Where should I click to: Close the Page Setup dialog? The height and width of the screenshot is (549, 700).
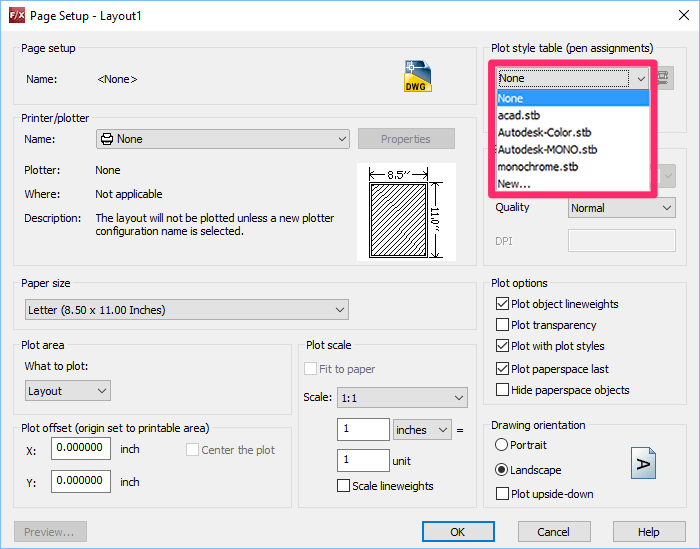[x=683, y=15]
